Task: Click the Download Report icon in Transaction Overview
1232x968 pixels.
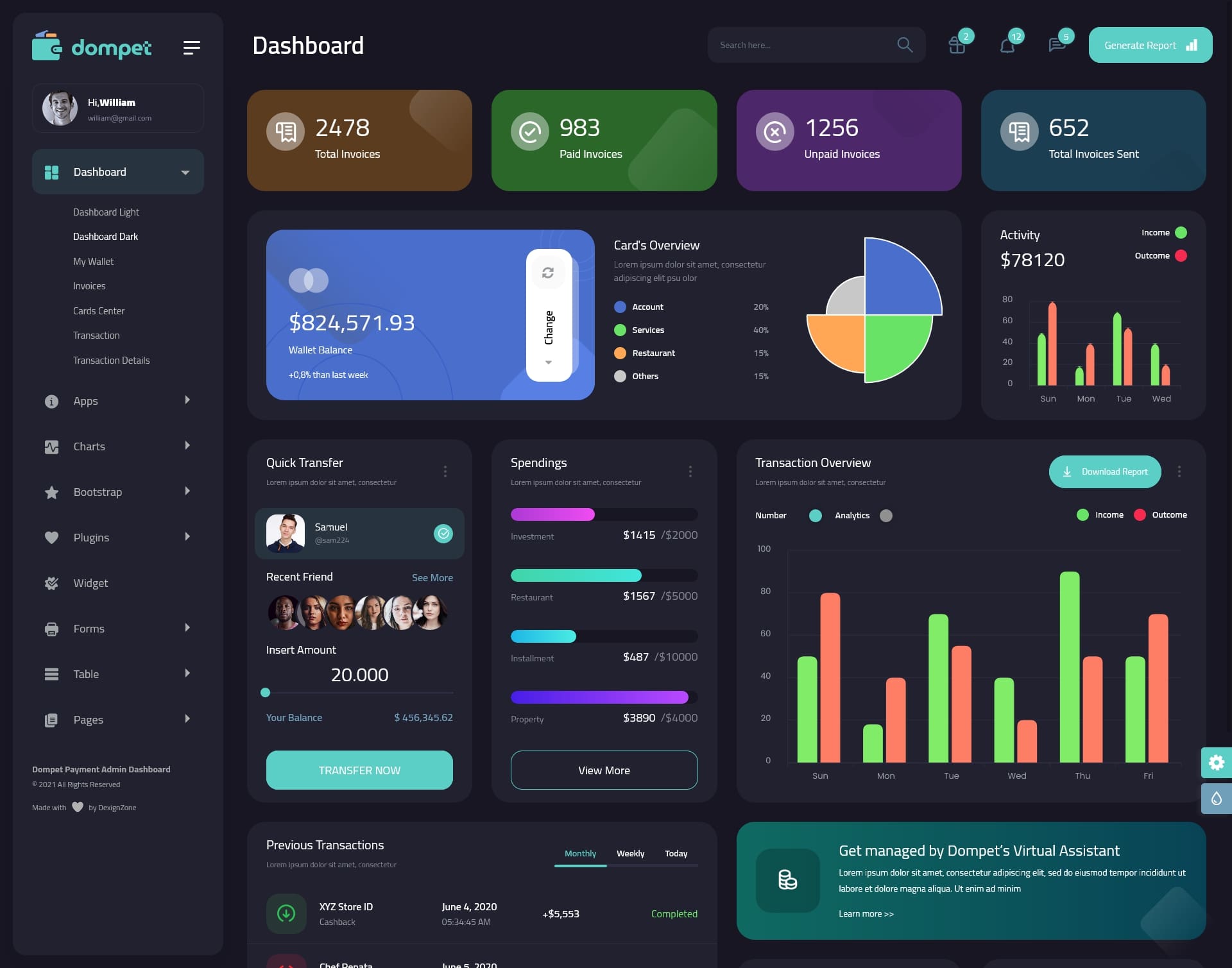Action: point(1069,471)
